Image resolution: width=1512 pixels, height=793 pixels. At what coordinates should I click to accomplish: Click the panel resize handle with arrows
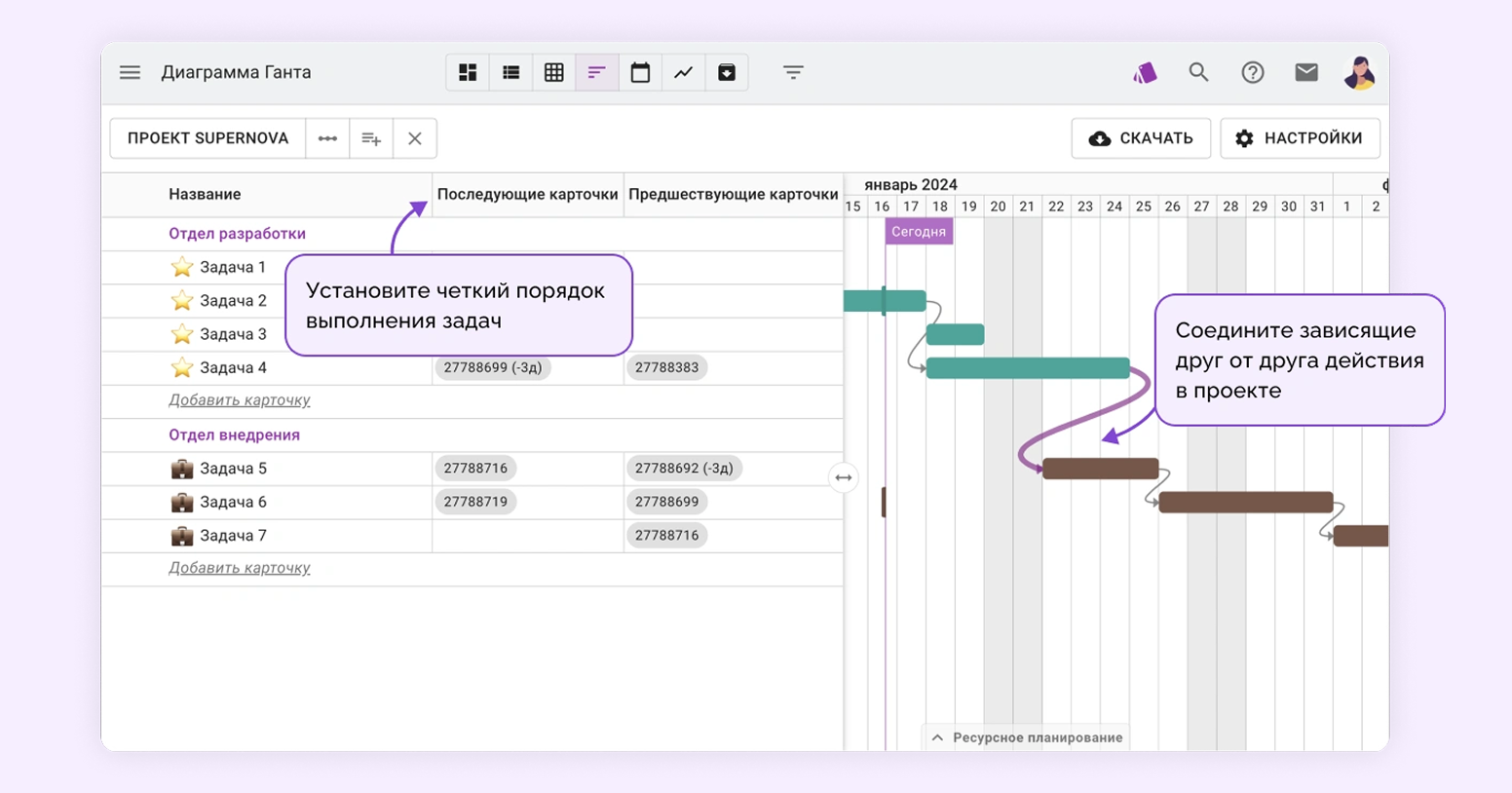click(844, 477)
